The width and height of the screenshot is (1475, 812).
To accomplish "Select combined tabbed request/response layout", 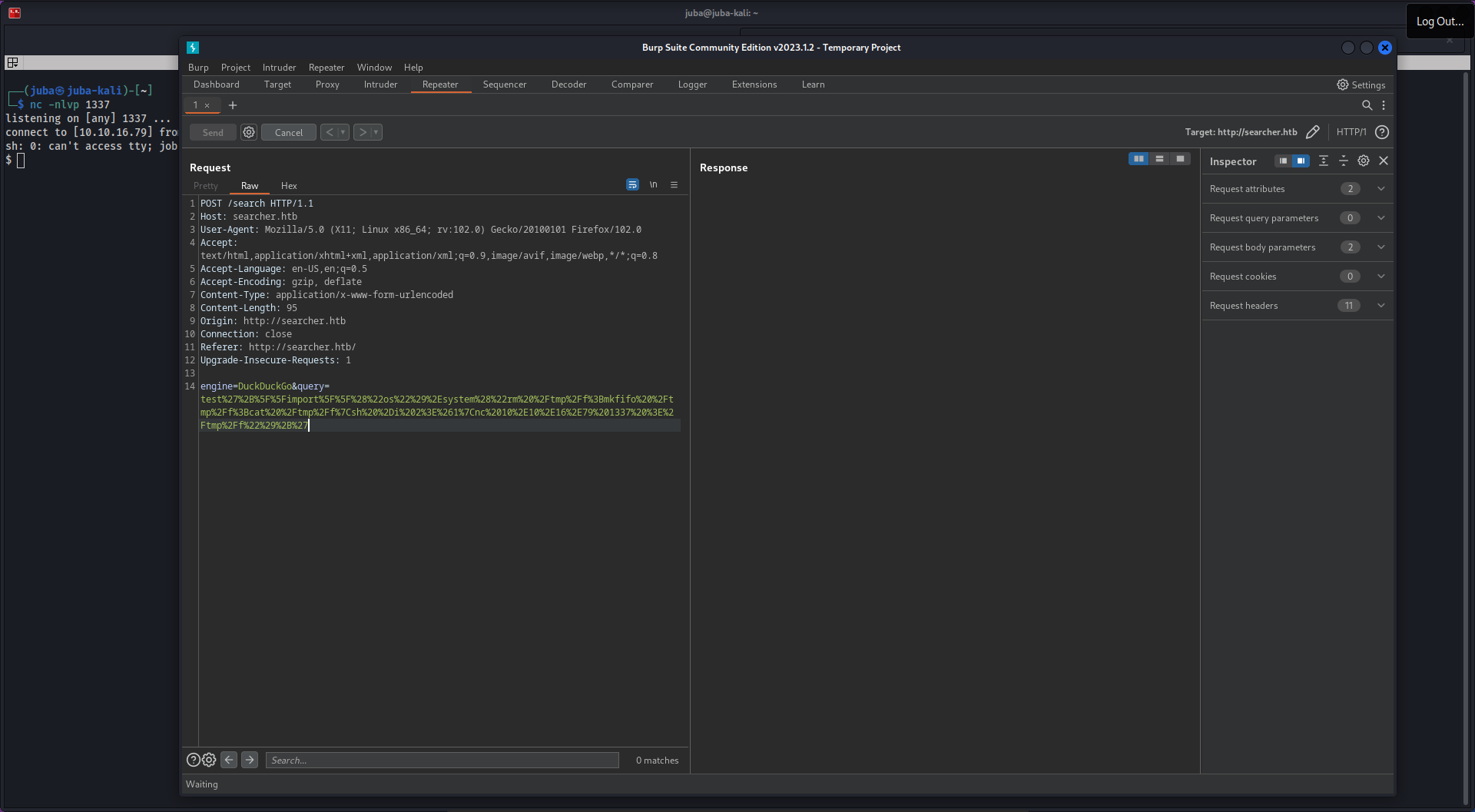I will 1180,159.
